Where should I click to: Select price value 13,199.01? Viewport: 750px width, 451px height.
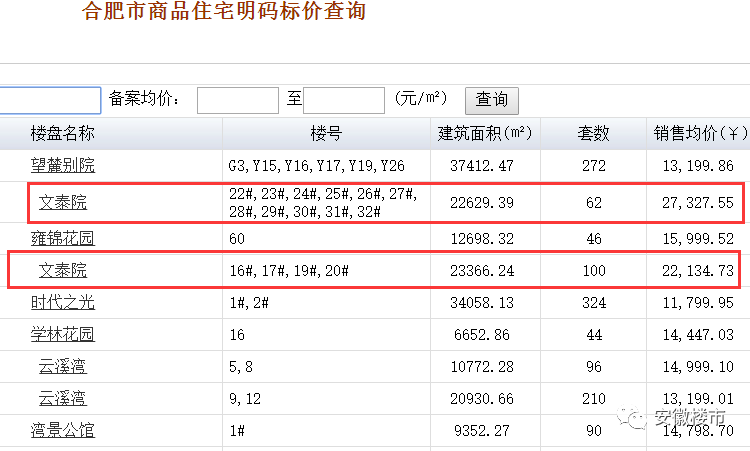pos(698,399)
